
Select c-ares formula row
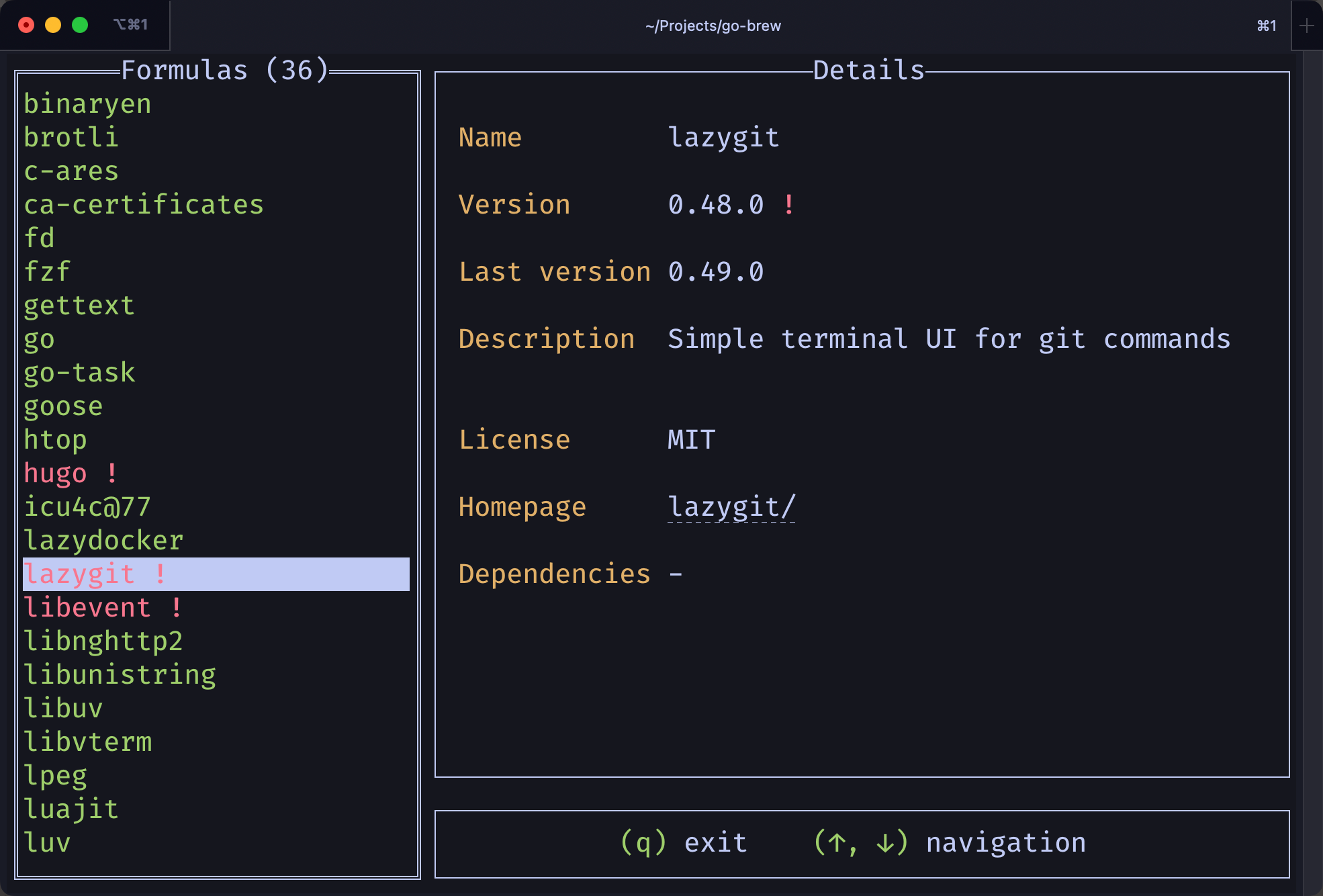coord(216,171)
